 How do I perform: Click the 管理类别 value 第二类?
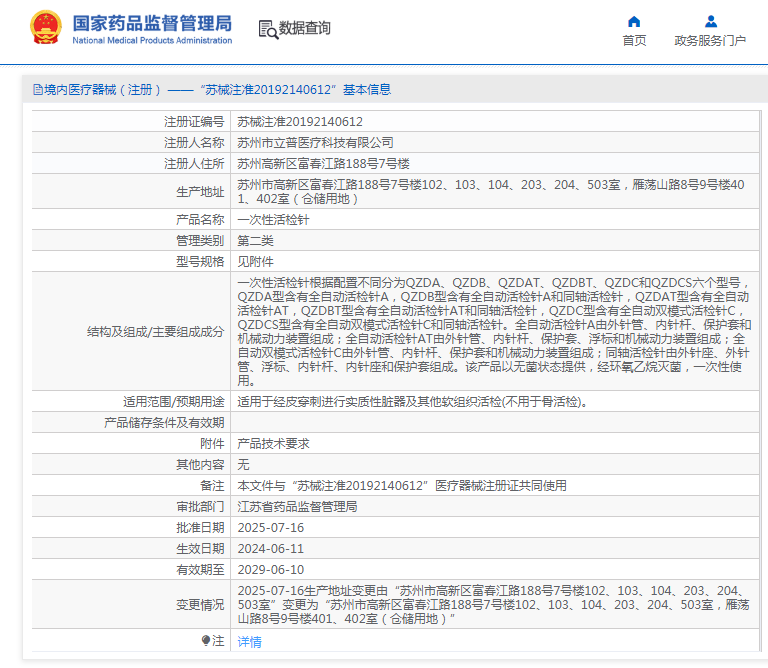[x=255, y=240]
